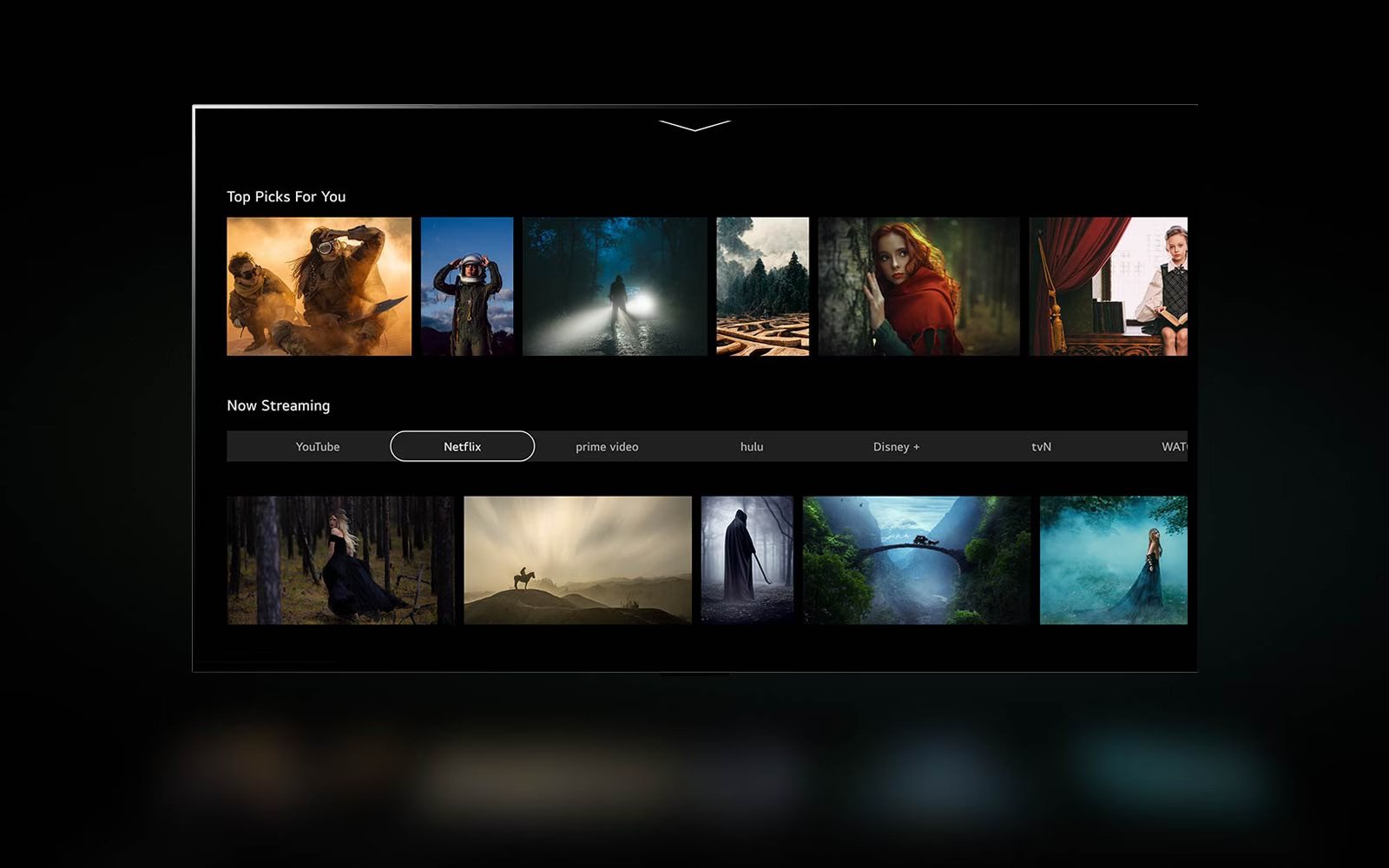Viewport: 1389px width, 868px height.
Task: Open the horse rider on hill thumbnail
Action: click(x=577, y=560)
